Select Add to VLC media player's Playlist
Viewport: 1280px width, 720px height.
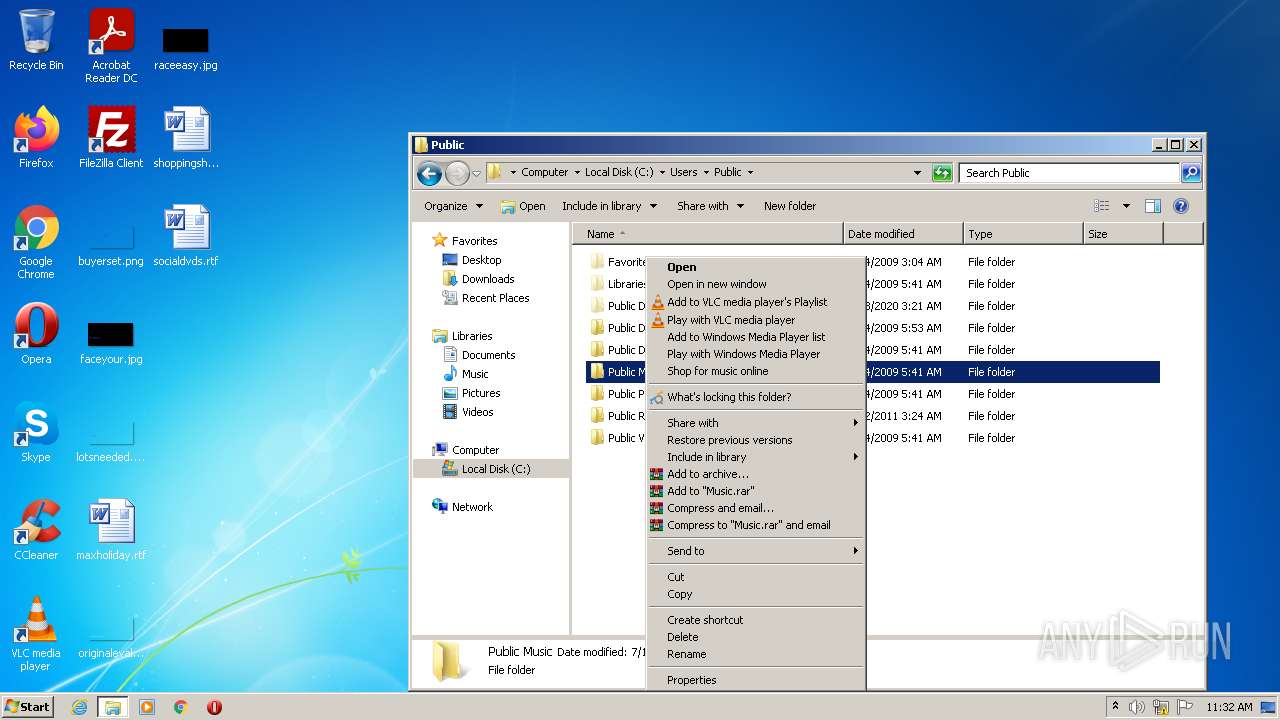tap(755, 302)
